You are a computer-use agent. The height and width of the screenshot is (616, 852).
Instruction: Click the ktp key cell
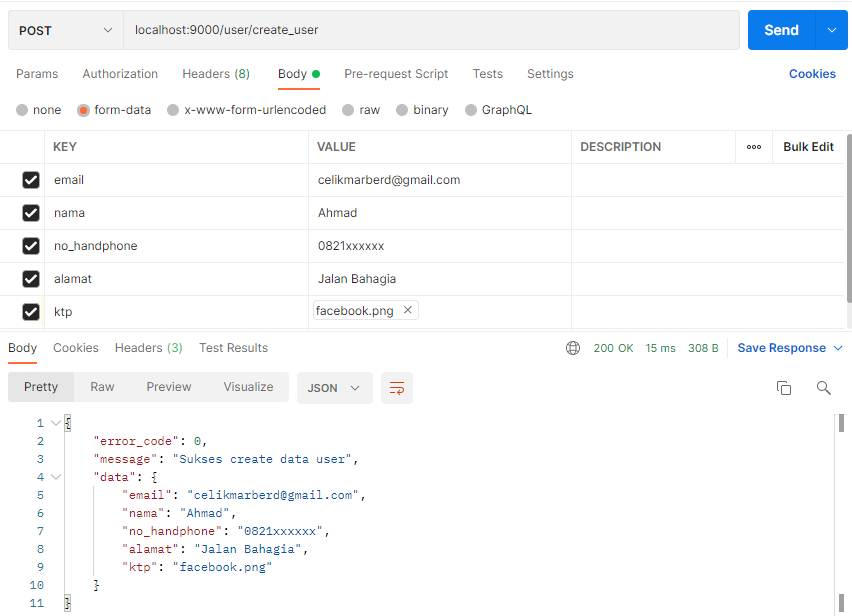(177, 312)
